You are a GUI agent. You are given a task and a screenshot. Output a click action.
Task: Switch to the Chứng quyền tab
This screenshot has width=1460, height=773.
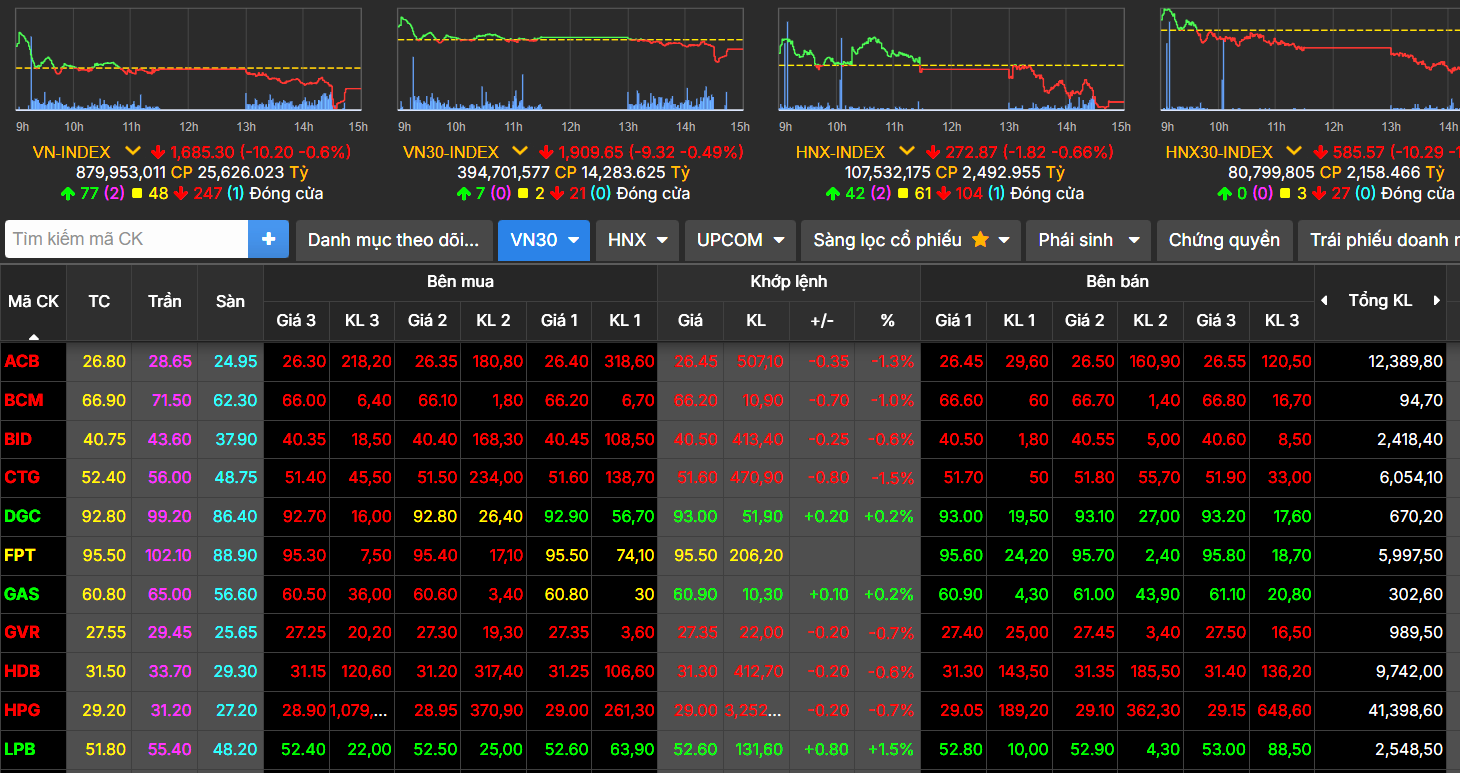click(1224, 240)
